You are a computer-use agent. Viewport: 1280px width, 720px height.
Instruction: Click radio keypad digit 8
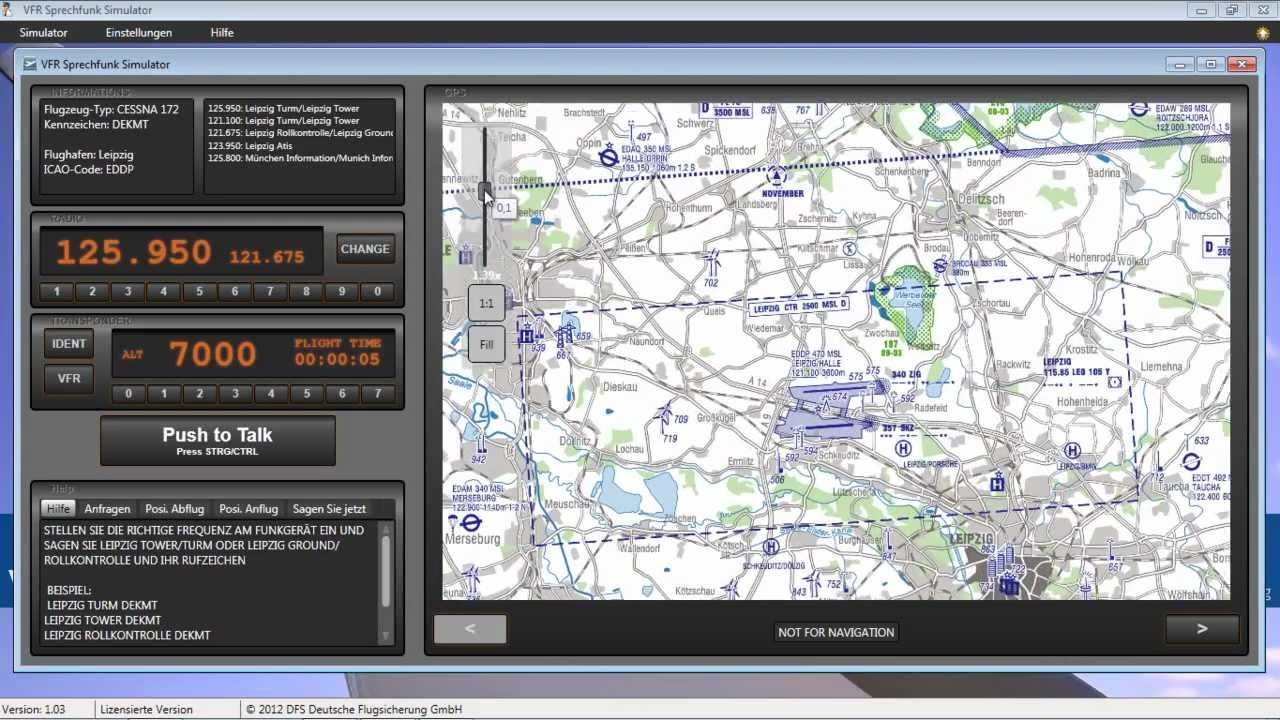coord(306,292)
